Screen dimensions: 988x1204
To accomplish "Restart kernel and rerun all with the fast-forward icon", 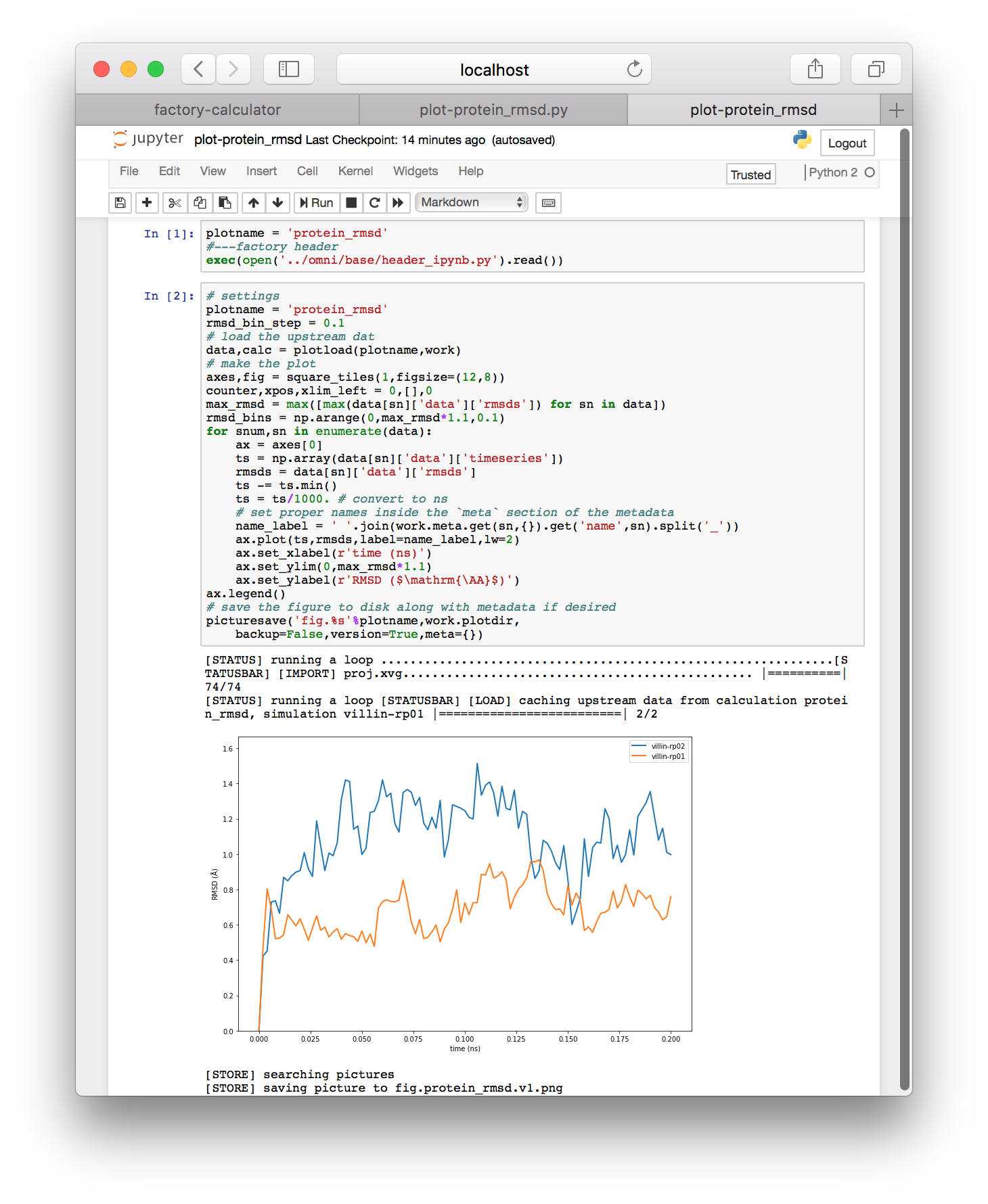I will (x=398, y=202).
